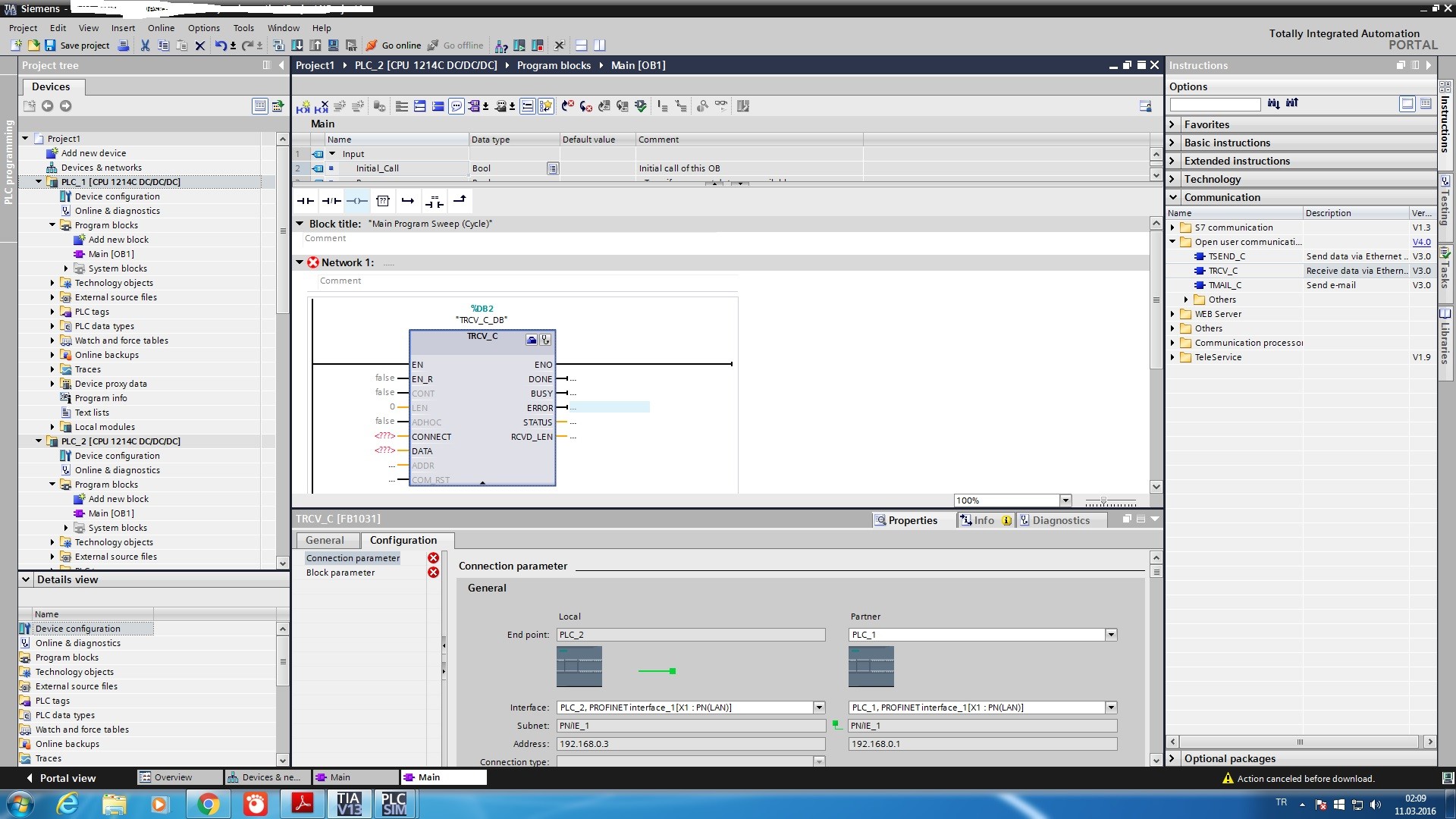This screenshot has width=1456, height=819.
Task: Expand the Basic instructions palette
Action: (1172, 143)
